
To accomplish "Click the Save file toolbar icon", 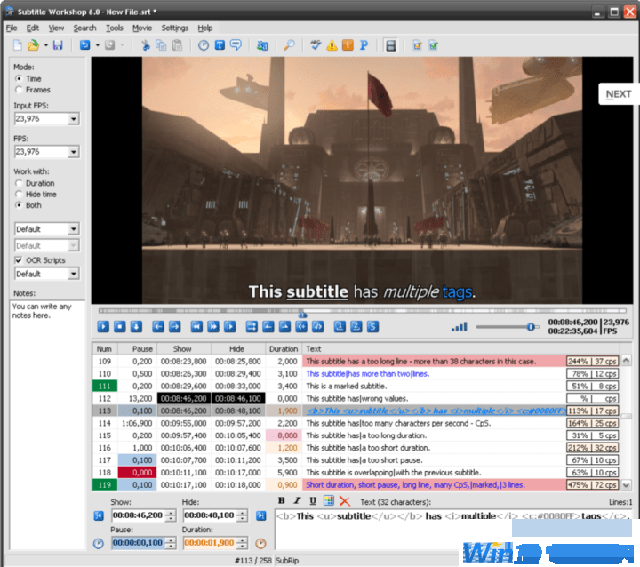I will coord(57,46).
